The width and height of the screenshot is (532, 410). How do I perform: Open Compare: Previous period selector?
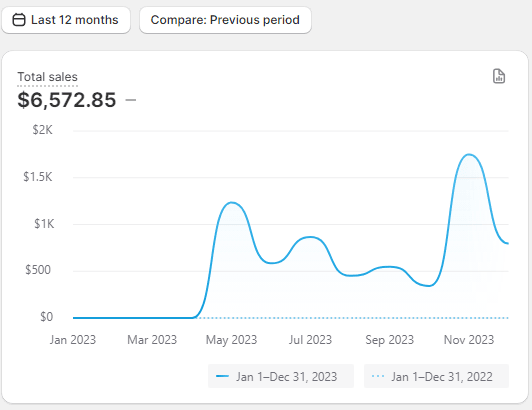(225, 20)
